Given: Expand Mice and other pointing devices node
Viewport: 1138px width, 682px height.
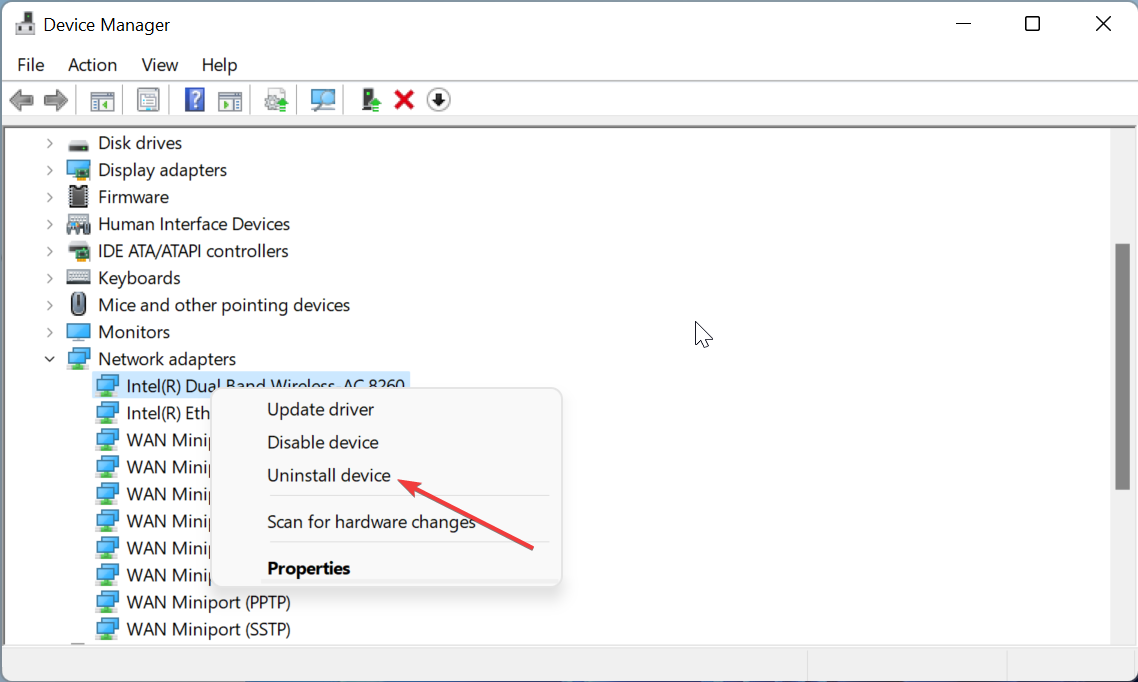Looking at the screenshot, I should tap(49, 305).
